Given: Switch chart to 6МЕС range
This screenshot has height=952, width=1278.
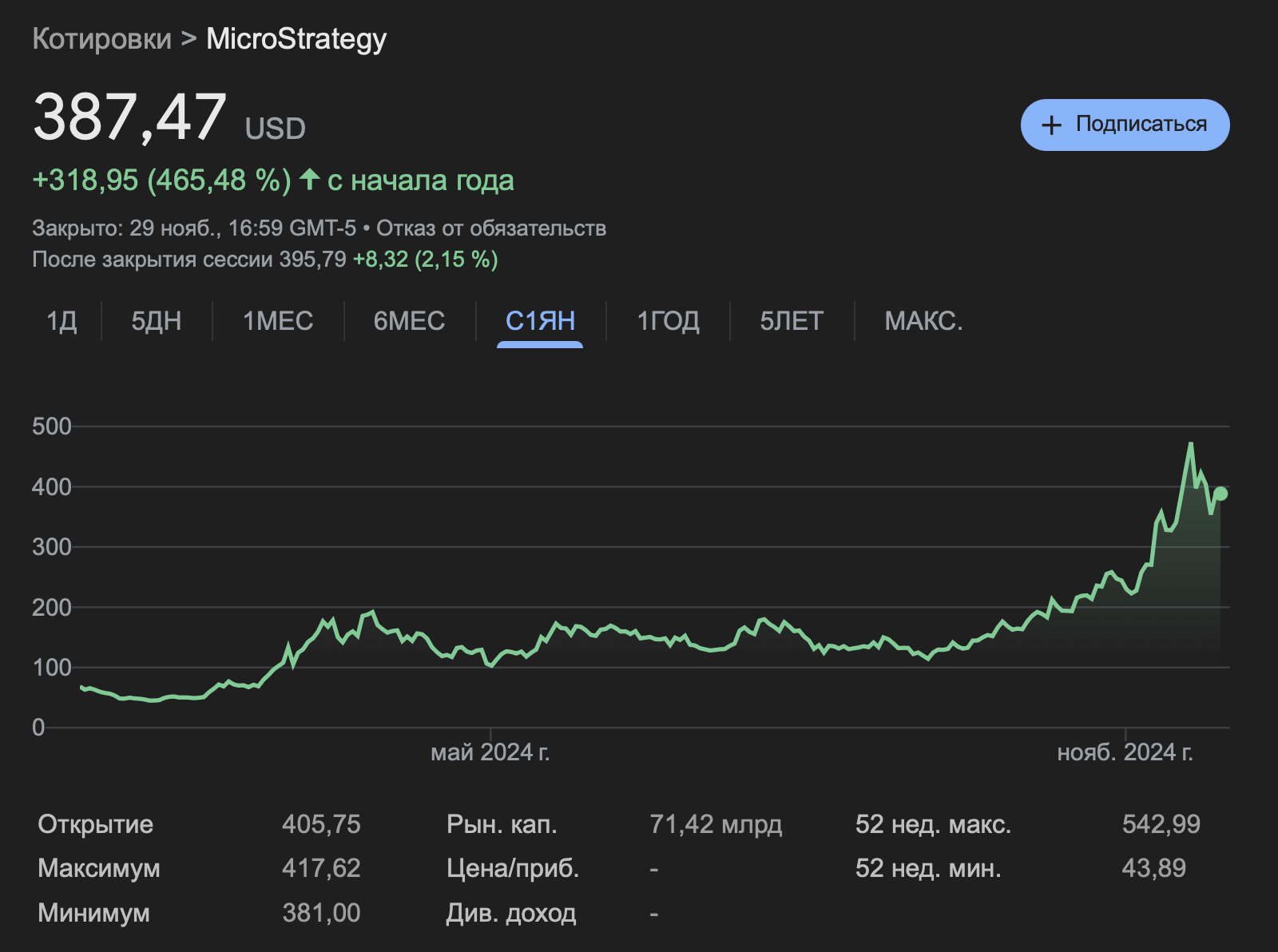Looking at the screenshot, I should [x=409, y=321].
